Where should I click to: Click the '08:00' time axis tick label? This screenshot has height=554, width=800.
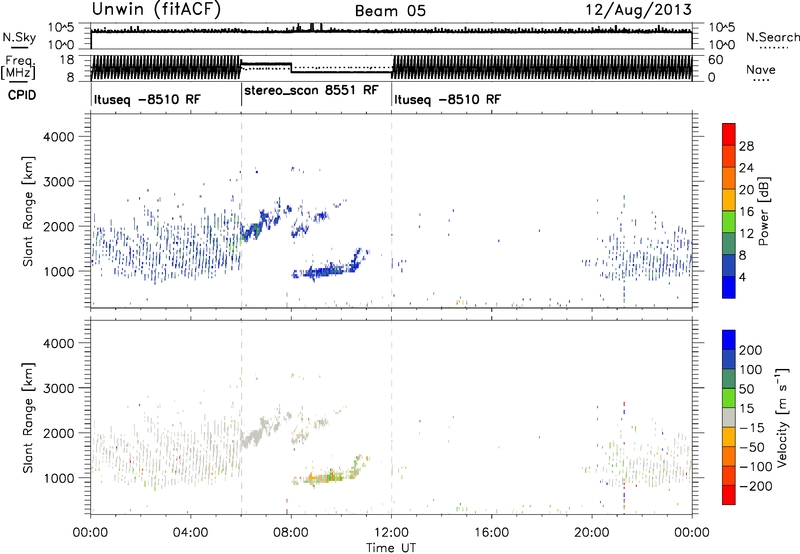[291, 533]
